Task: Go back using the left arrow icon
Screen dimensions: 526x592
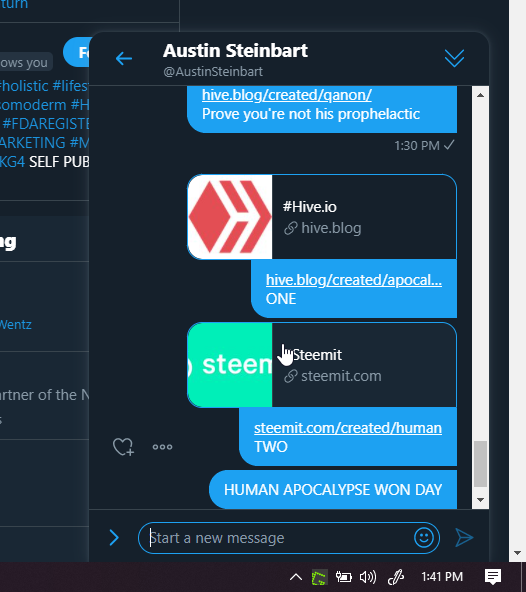Action: [124, 59]
